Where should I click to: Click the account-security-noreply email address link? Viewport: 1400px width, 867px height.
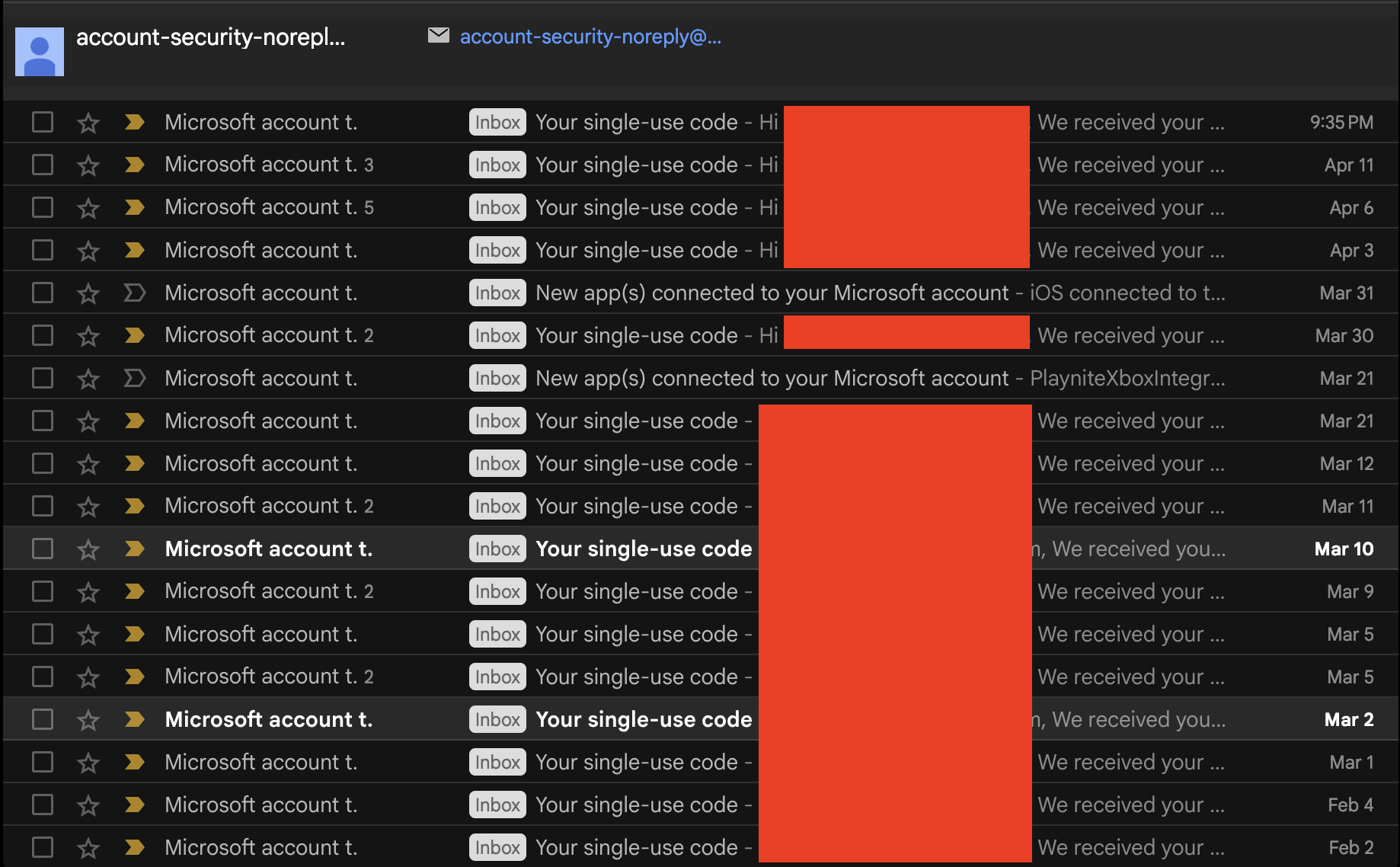pos(590,37)
